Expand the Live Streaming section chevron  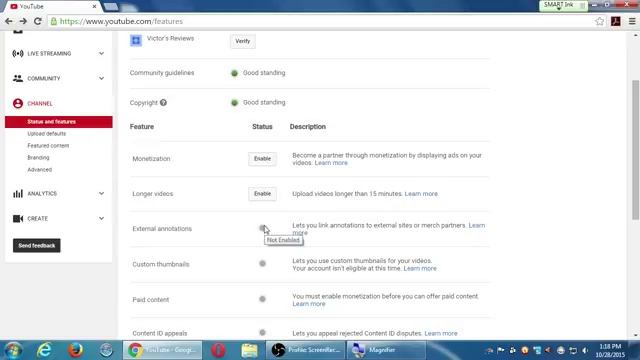point(101,53)
